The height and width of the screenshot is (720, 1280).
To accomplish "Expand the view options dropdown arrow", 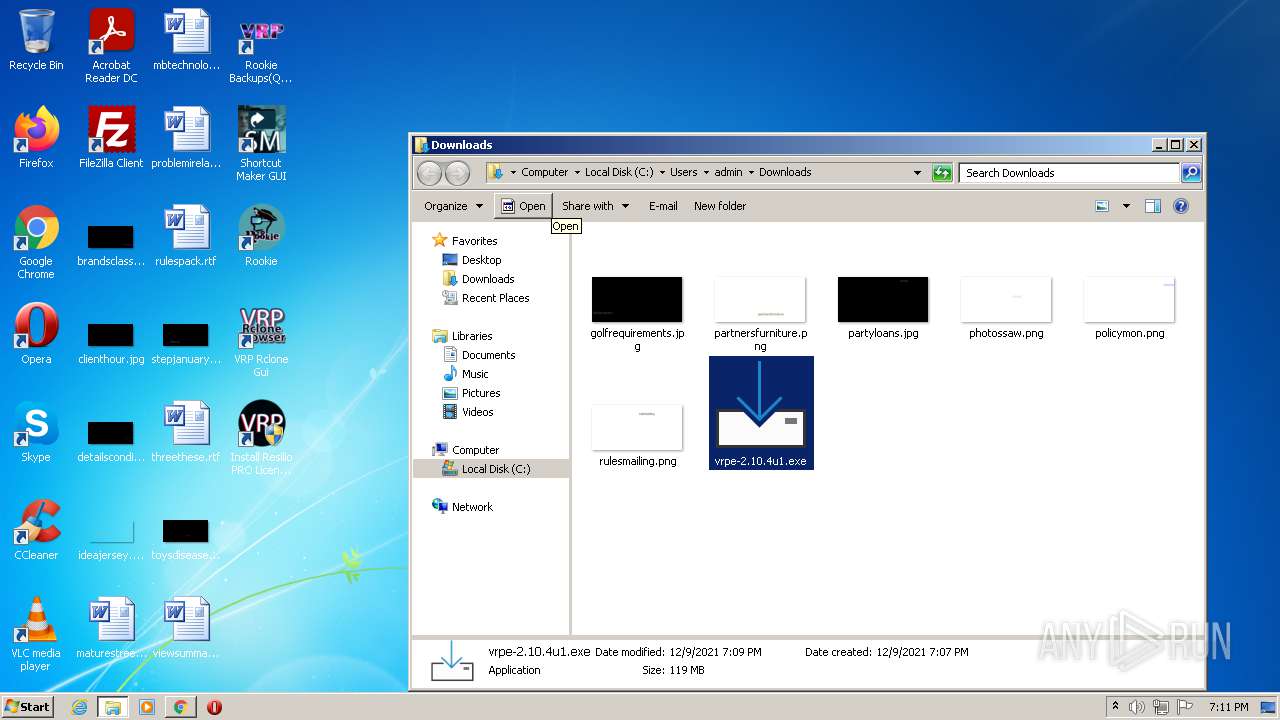I will [x=1126, y=206].
